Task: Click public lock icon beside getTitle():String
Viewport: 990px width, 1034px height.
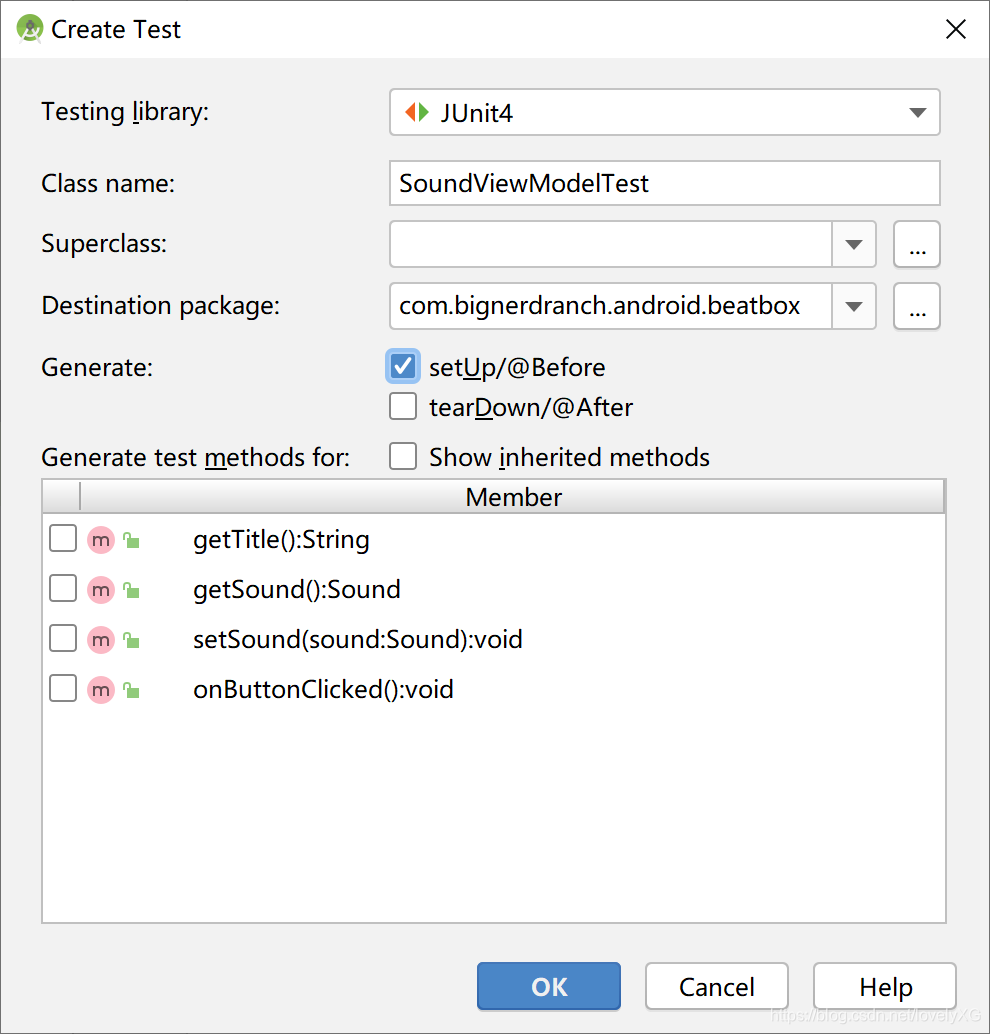Action: click(x=131, y=540)
